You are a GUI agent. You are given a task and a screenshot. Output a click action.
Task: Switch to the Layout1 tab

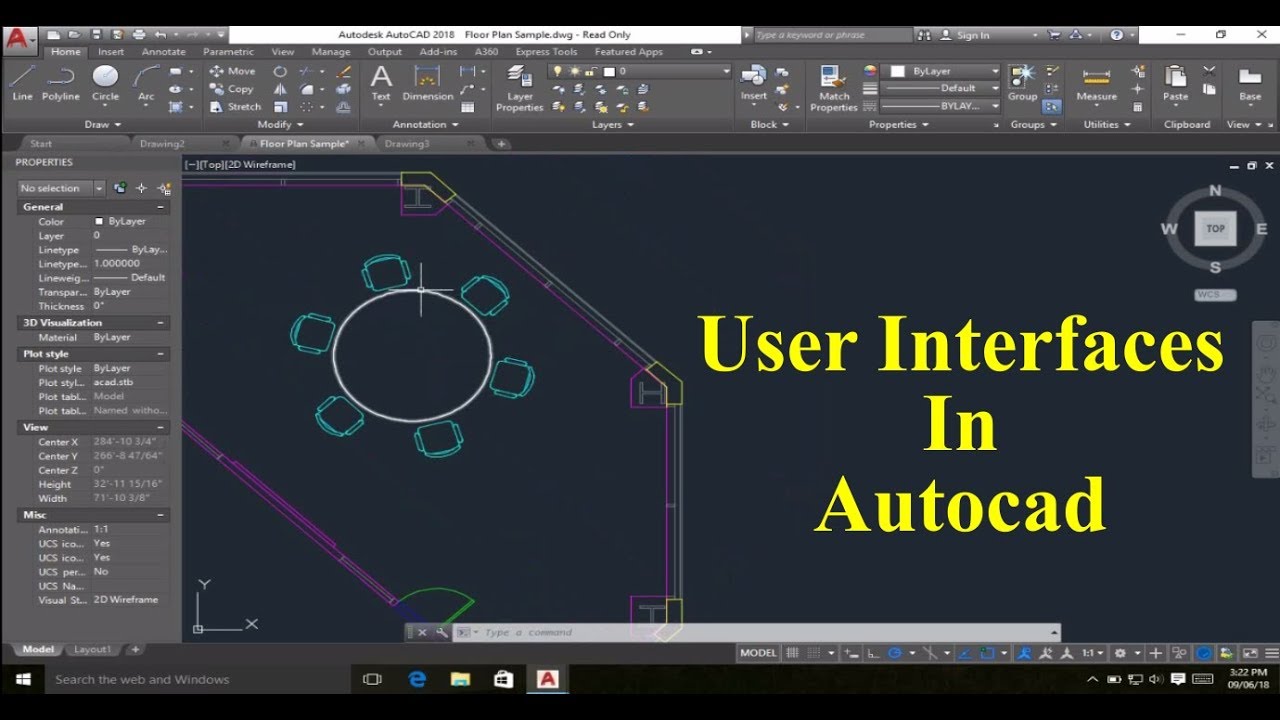tap(93, 649)
